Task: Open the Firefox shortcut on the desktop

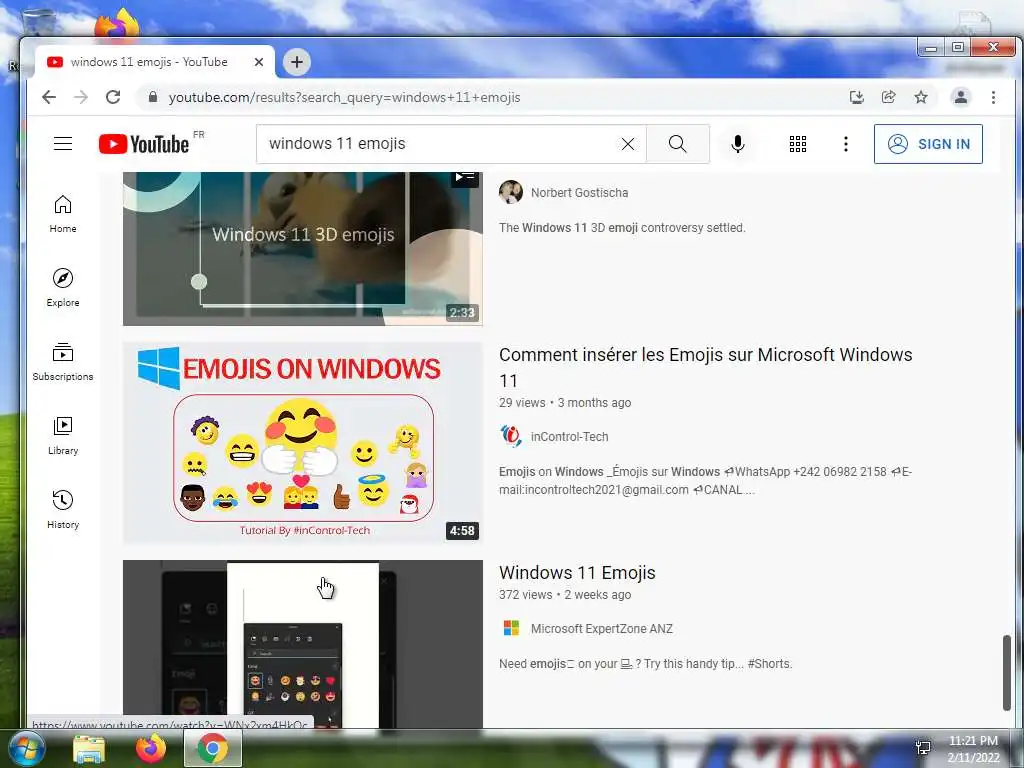Action: point(118,24)
